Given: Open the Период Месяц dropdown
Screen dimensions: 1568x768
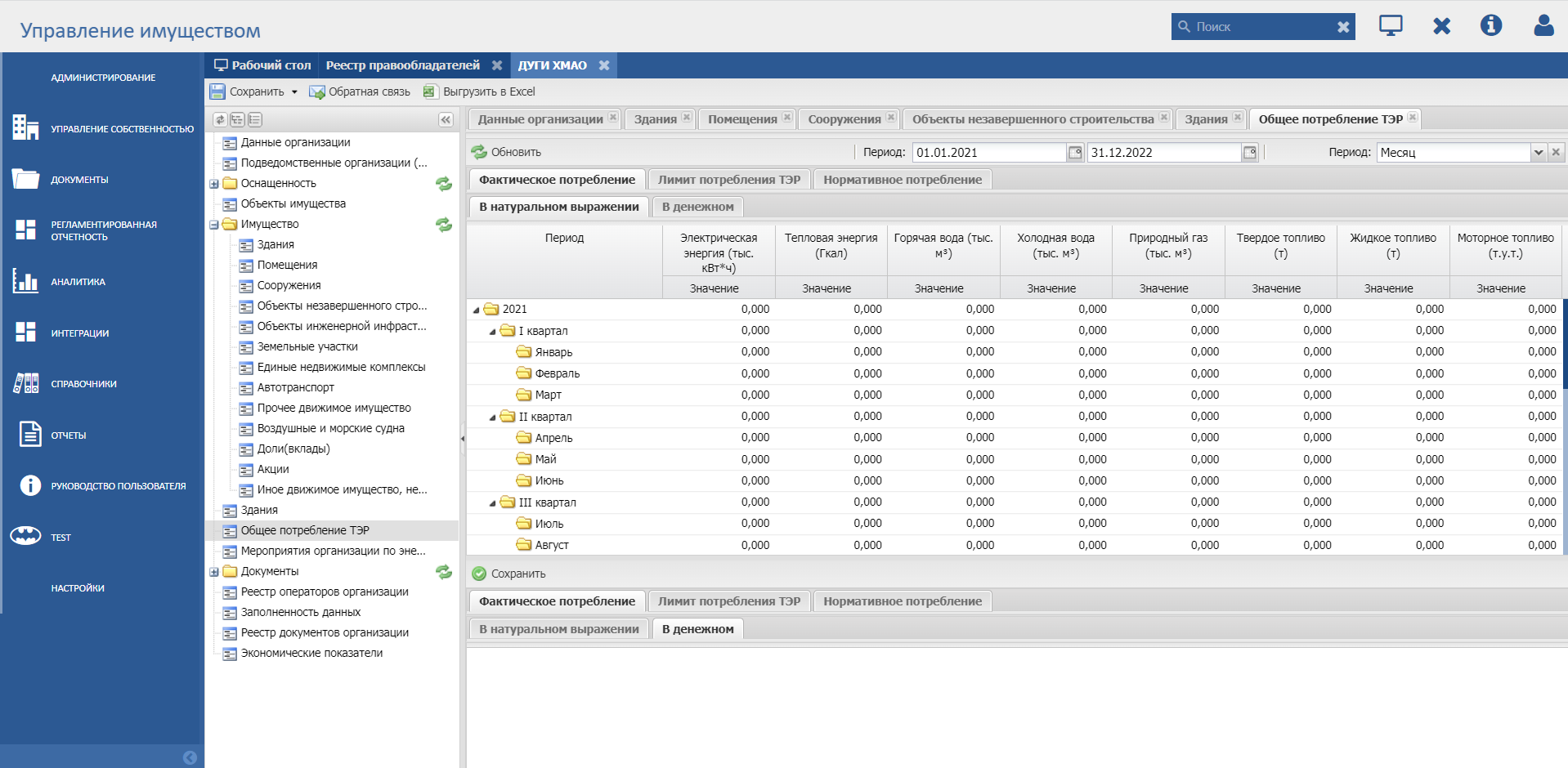Looking at the screenshot, I should pyautogui.click(x=1538, y=153).
